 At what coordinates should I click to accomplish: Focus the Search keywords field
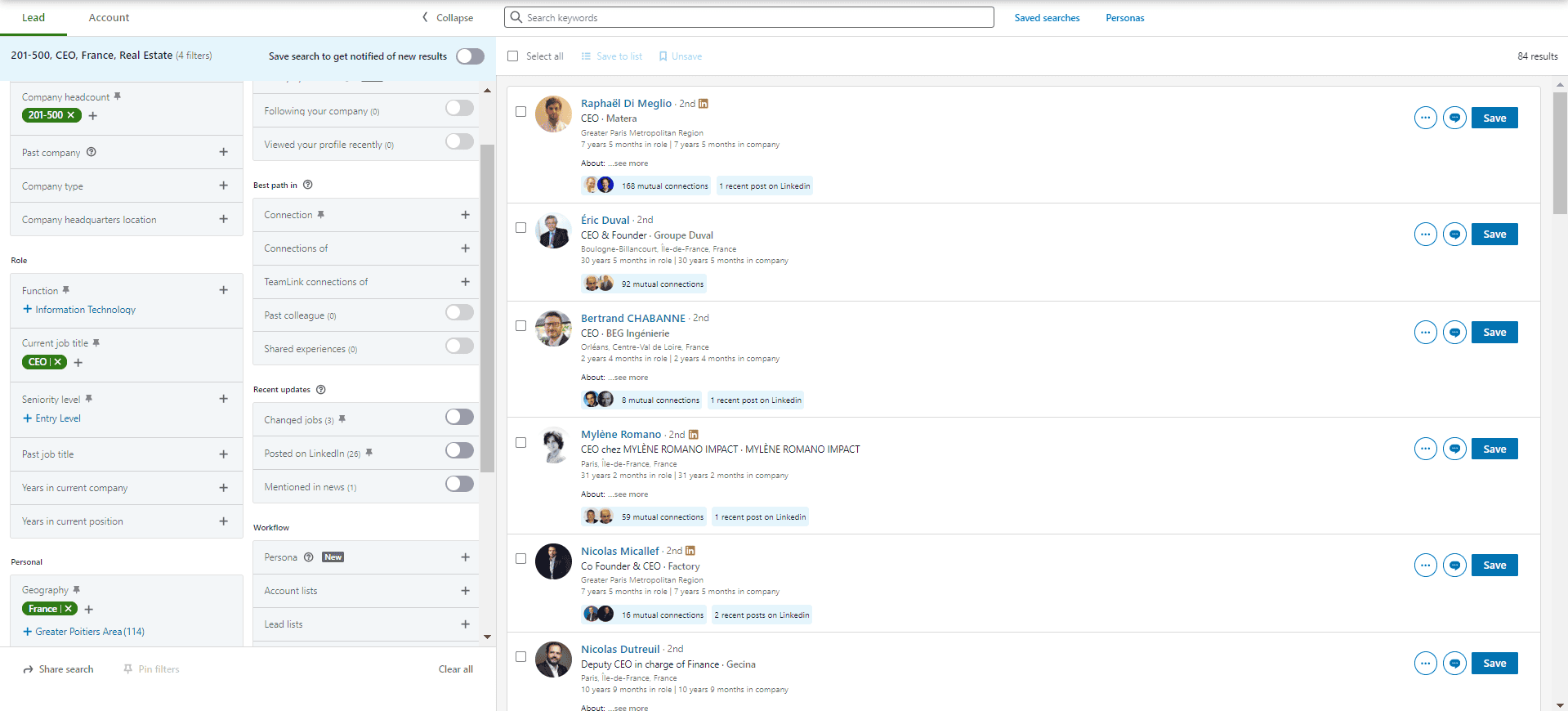(749, 17)
